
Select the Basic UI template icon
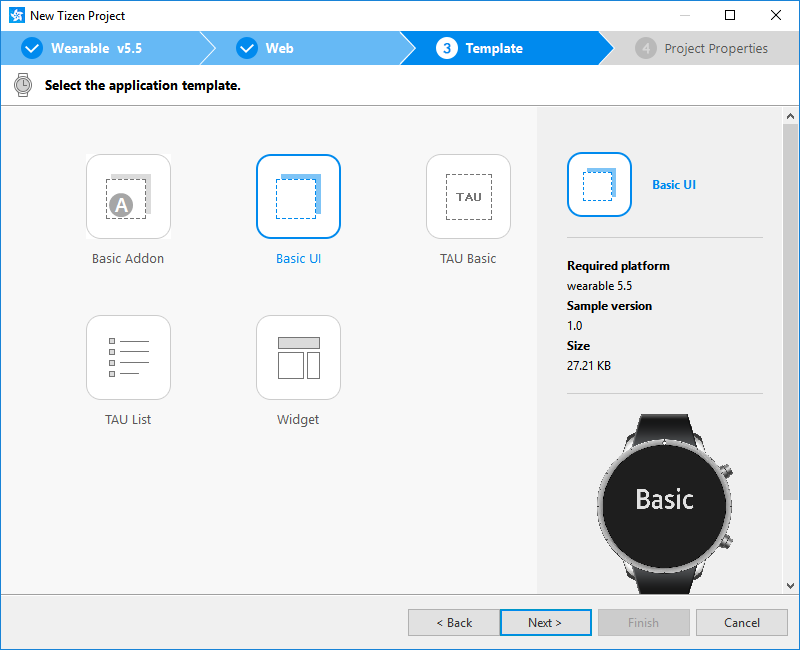298,196
